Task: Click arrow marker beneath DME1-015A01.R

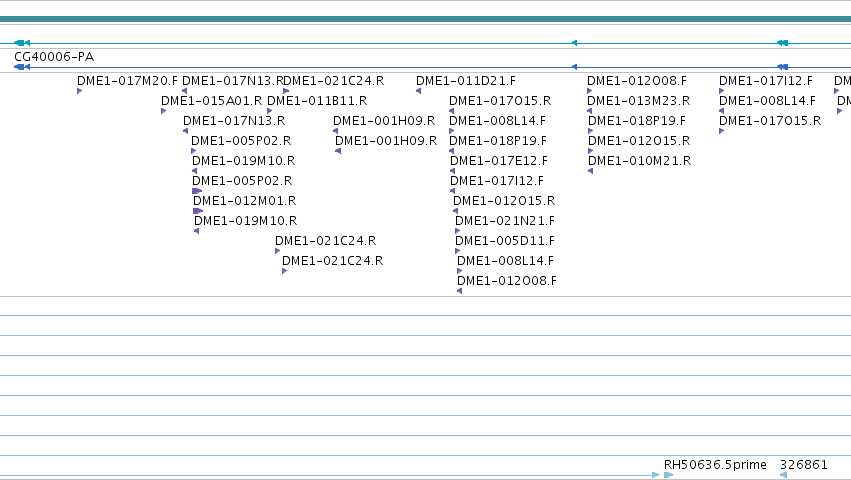Action: (x=163, y=111)
